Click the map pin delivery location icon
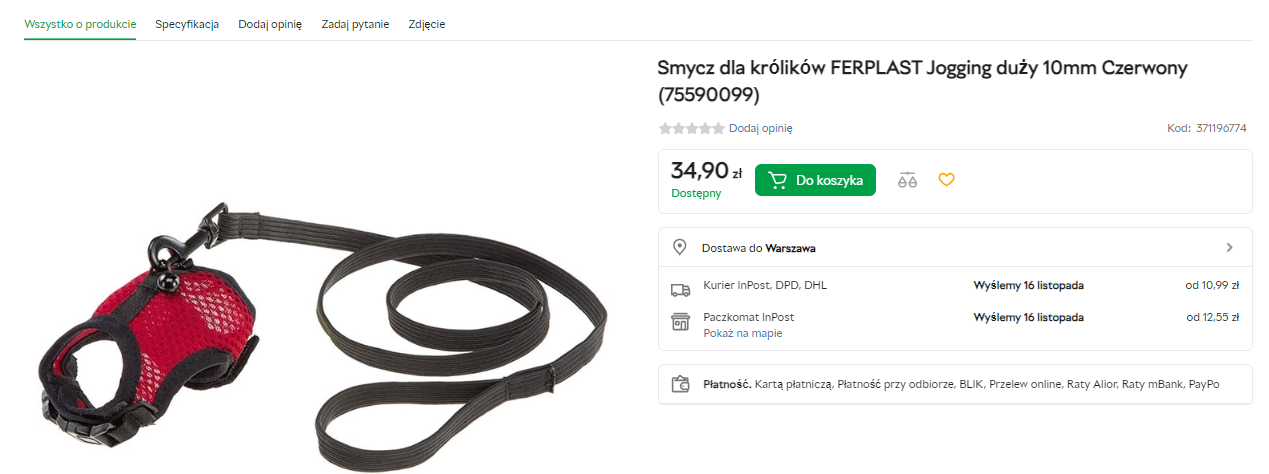This screenshot has height=474, width=1269. (x=680, y=247)
